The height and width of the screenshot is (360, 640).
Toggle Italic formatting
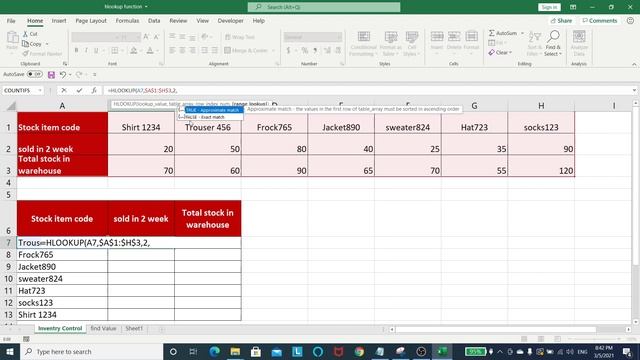[x=86, y=51]
